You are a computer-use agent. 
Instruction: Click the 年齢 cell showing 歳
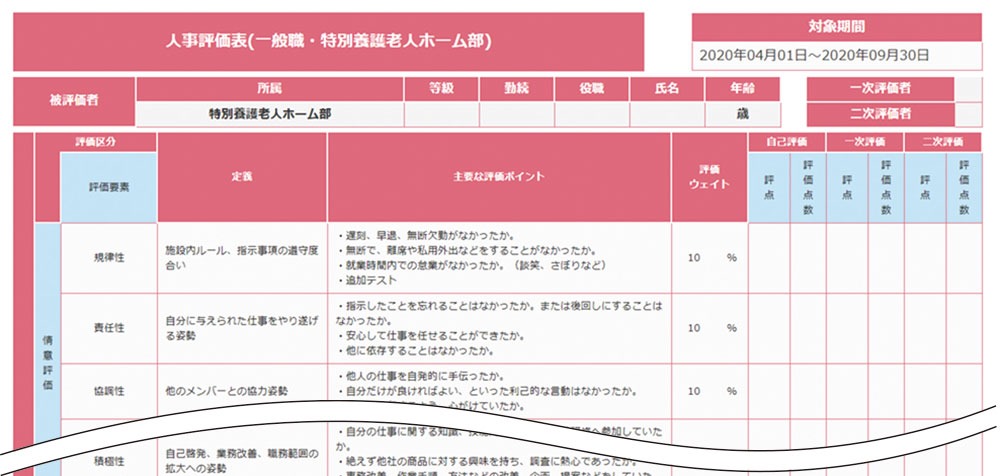(742, 114)
